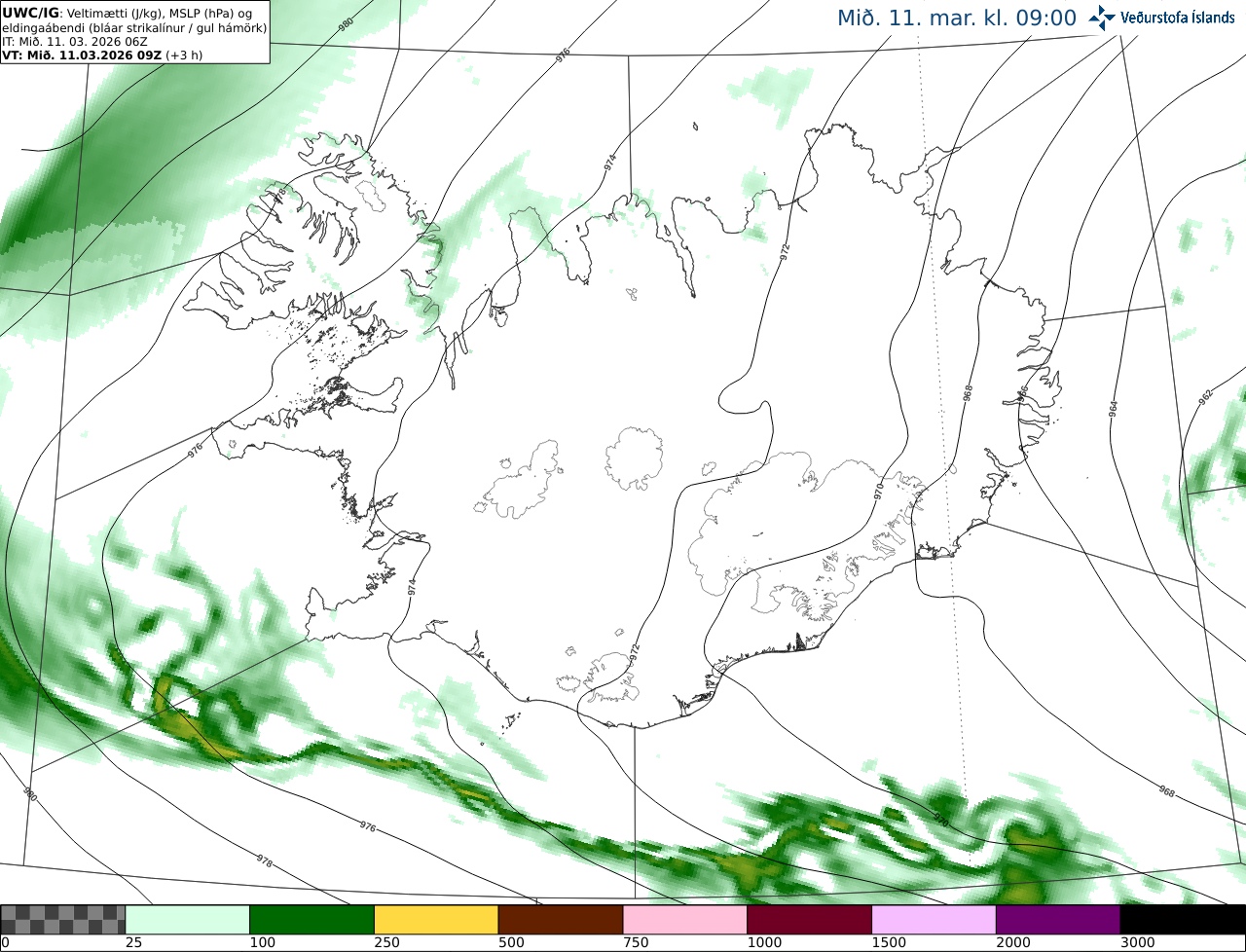Select the dark green 100–250 legend swatch
This screenshot has width=1246, height=952.
[312, 920]
